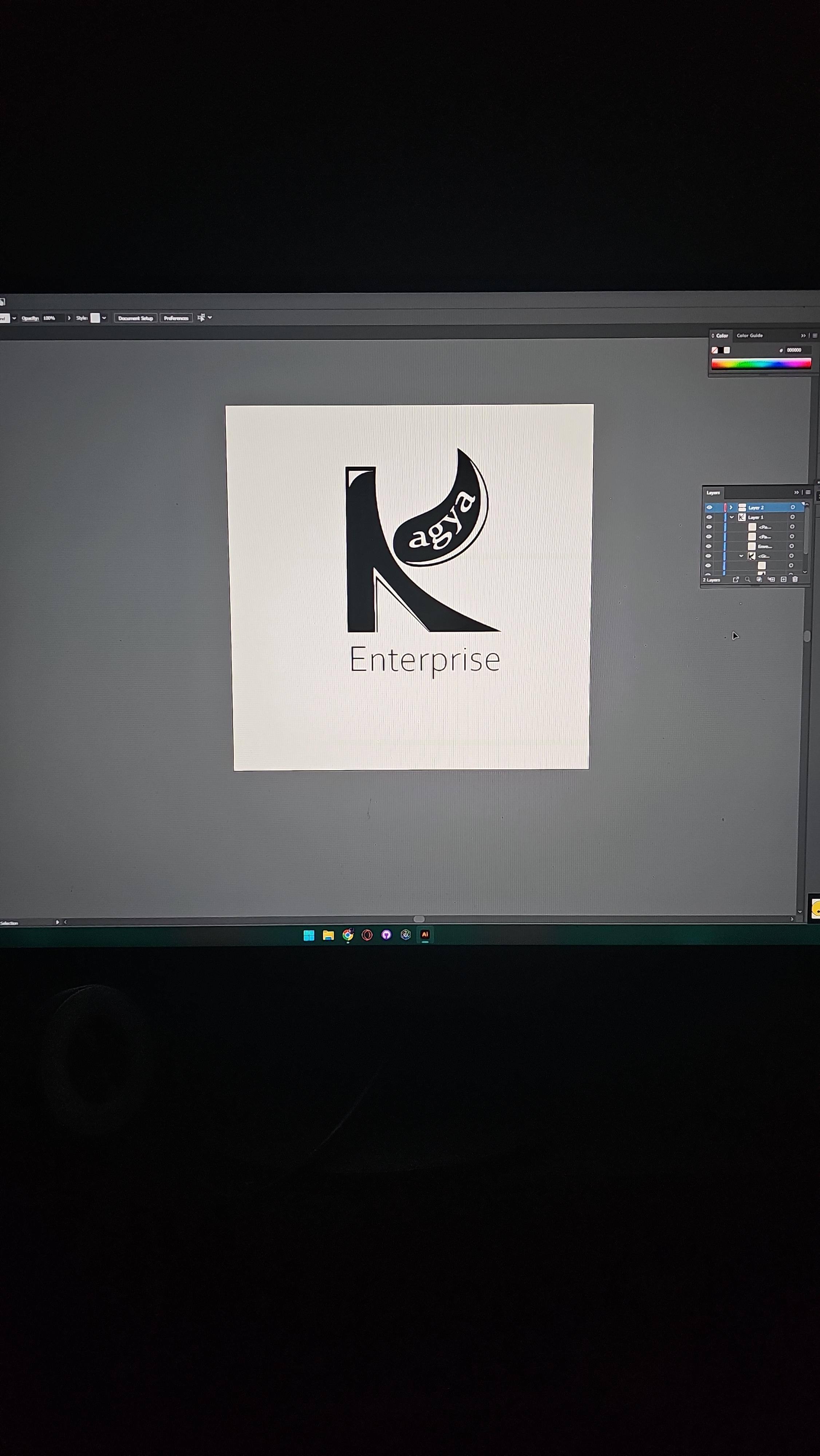Hide the Envelope sublayer eye icon
This screenshot has width=820, height=1456.
point(709,546)
